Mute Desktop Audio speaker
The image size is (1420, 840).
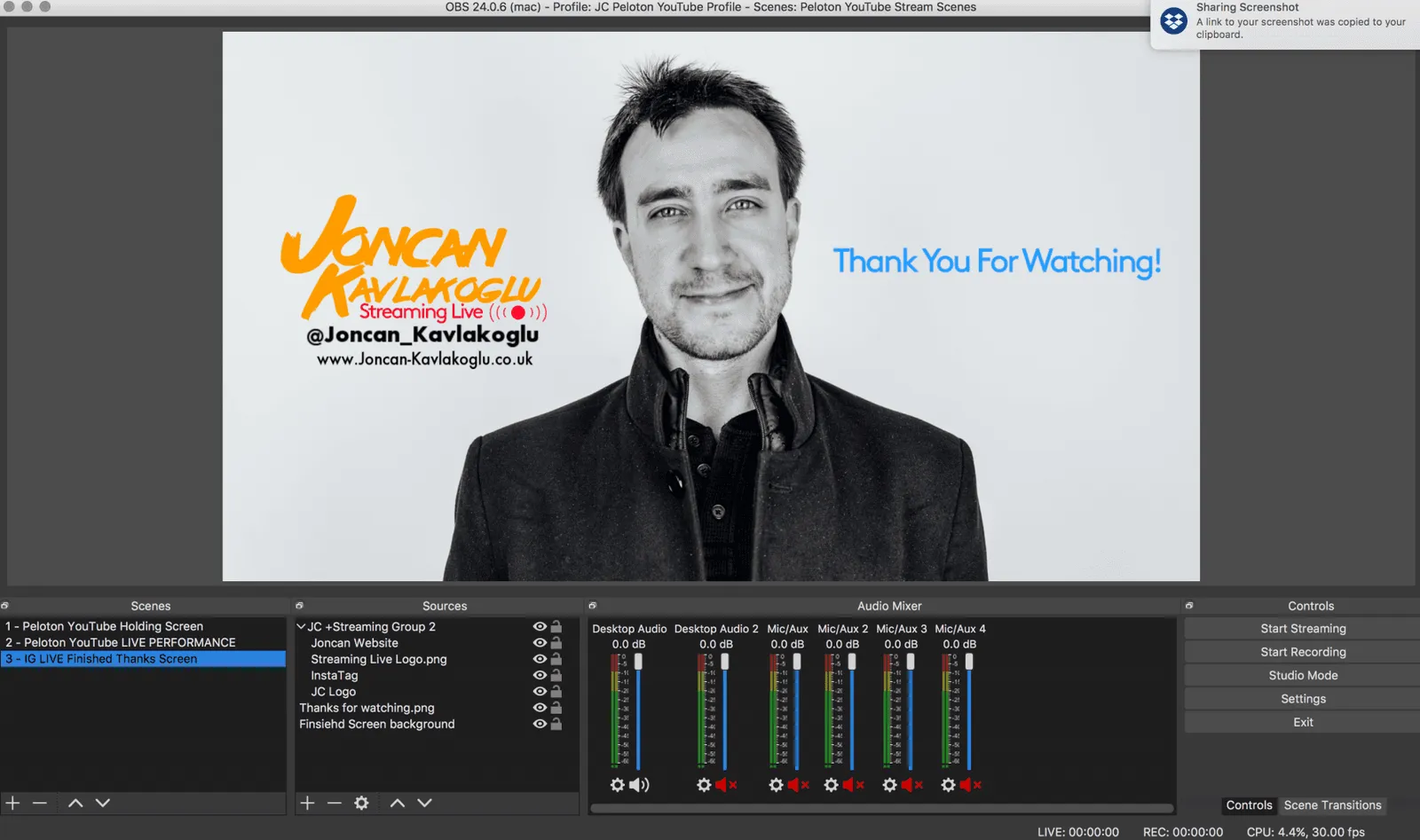(x=639, y=785)
